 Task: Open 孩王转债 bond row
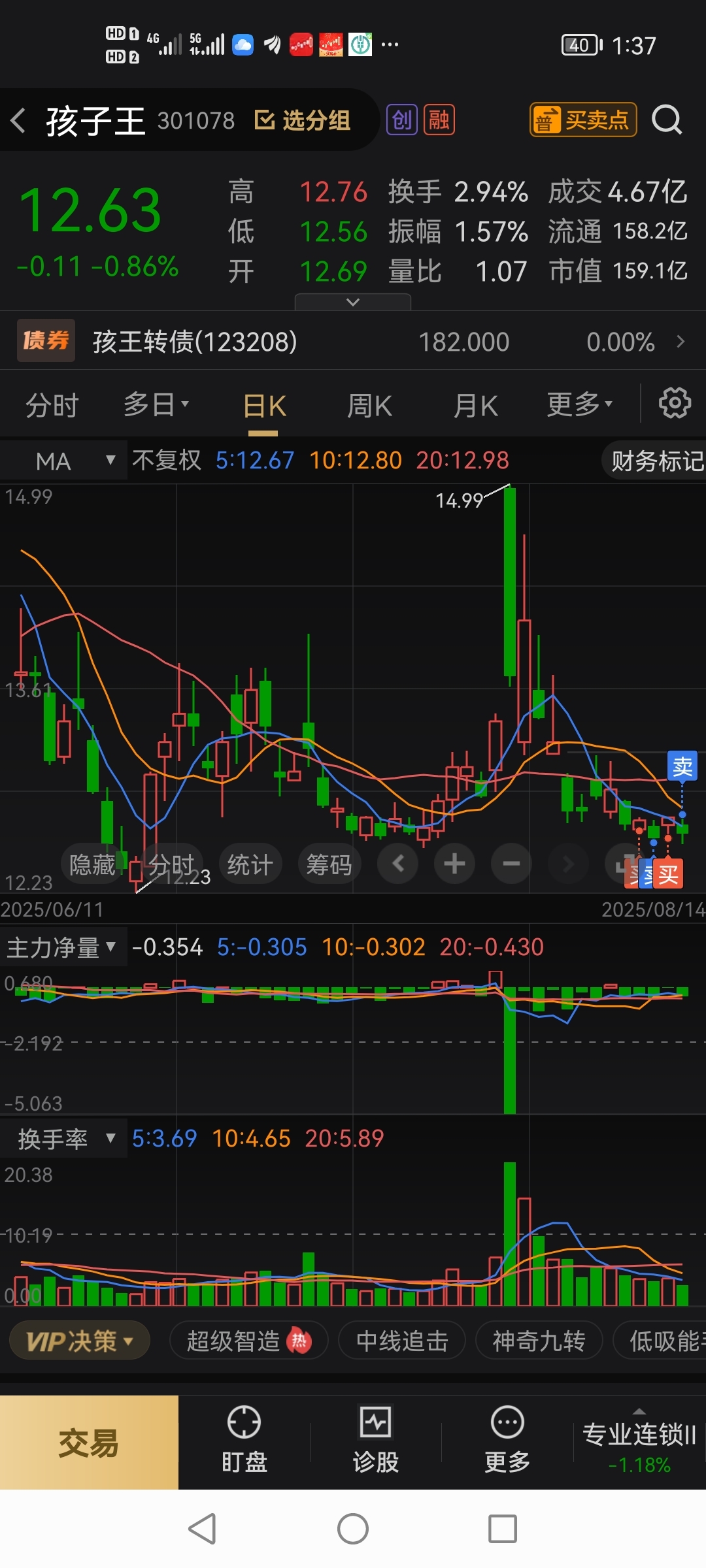click(353, 341)
